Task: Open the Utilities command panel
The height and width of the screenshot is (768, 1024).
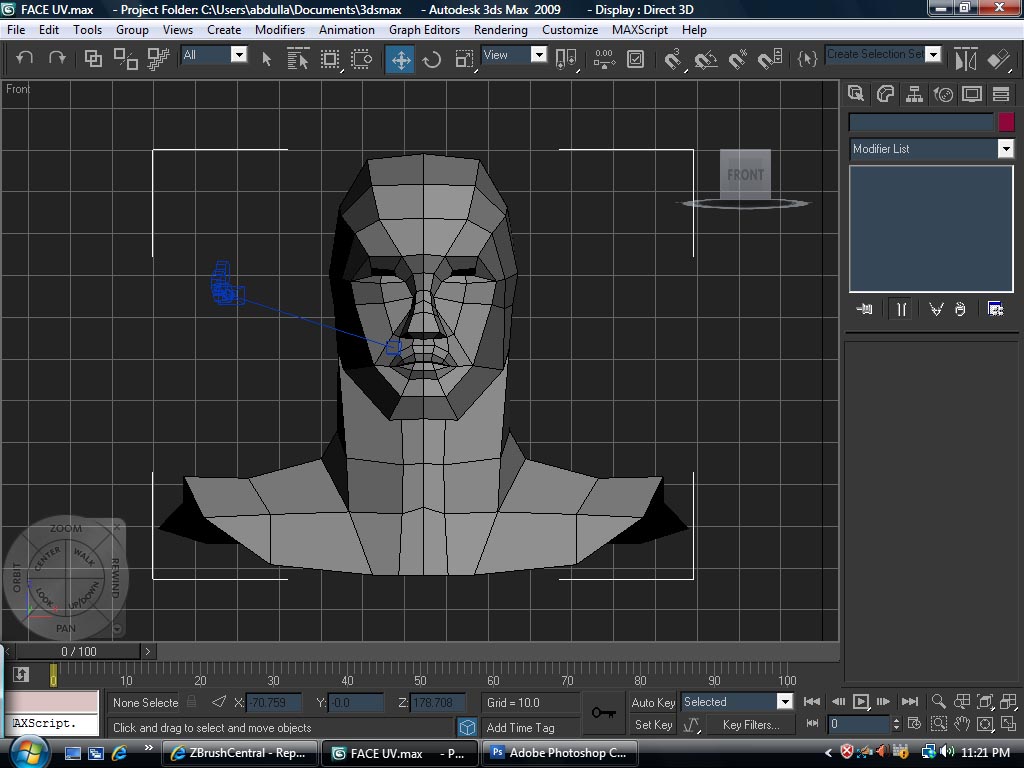Action: [1000, 95]
